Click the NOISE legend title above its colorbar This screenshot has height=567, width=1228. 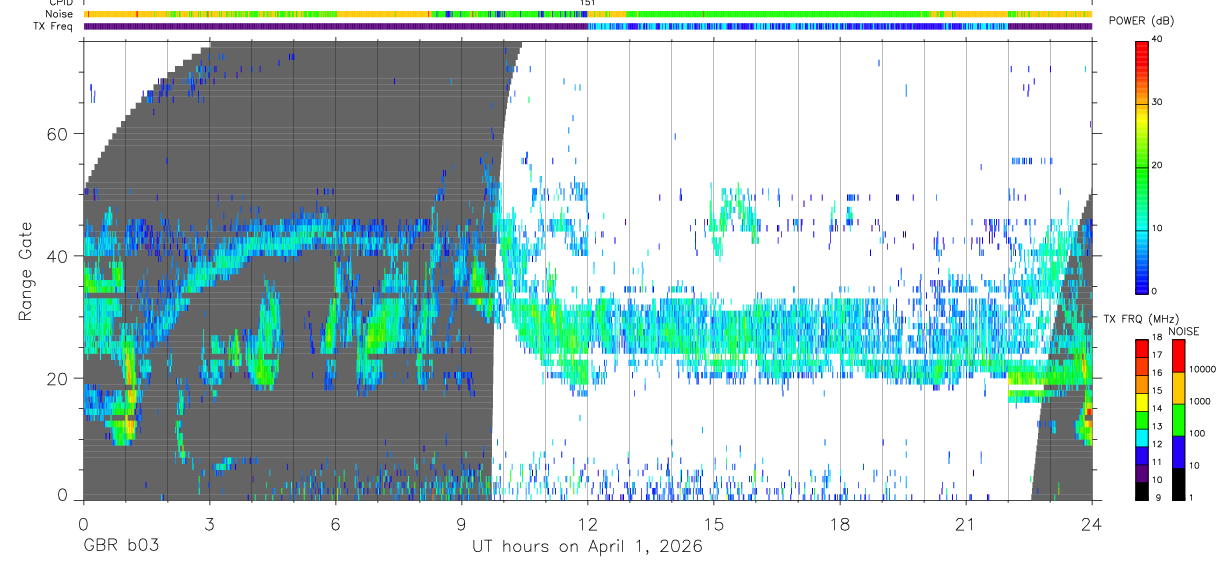[1182, 331]
